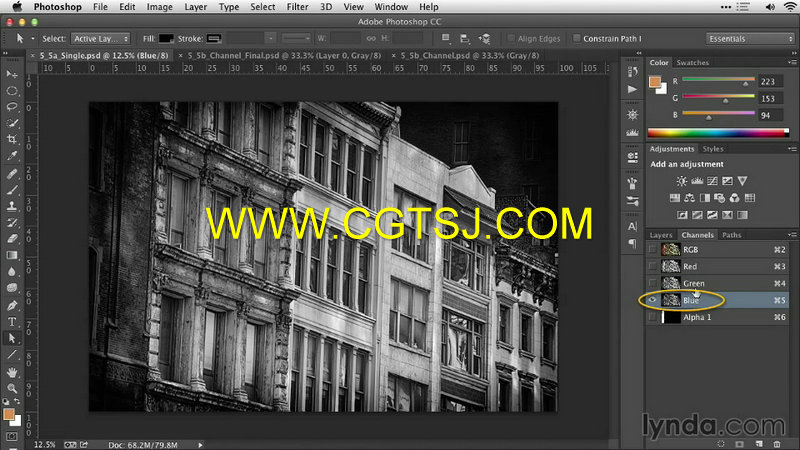Select the Eyedropper tool
This screenshot has height=450, width=800.
click(12, 156)
